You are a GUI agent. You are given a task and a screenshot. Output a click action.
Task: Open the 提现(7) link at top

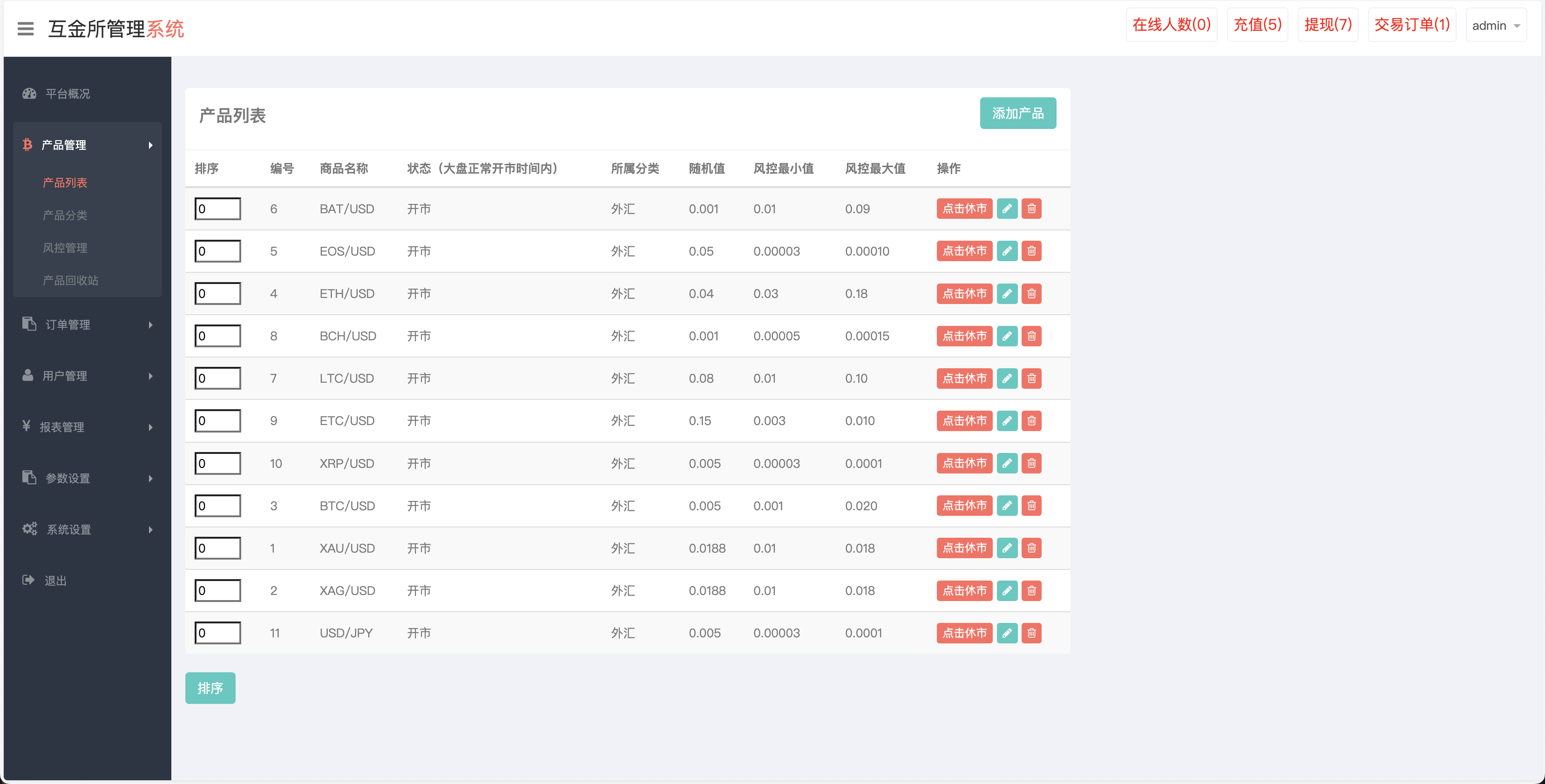point(1328,25)
